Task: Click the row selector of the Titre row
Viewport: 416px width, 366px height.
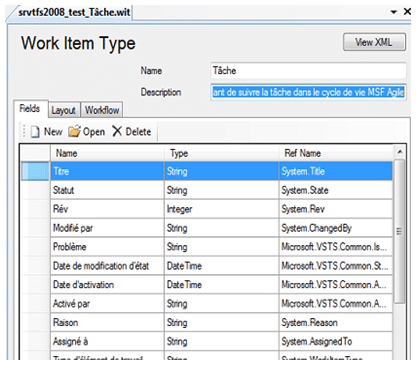Action: click(x=35, y=171)
